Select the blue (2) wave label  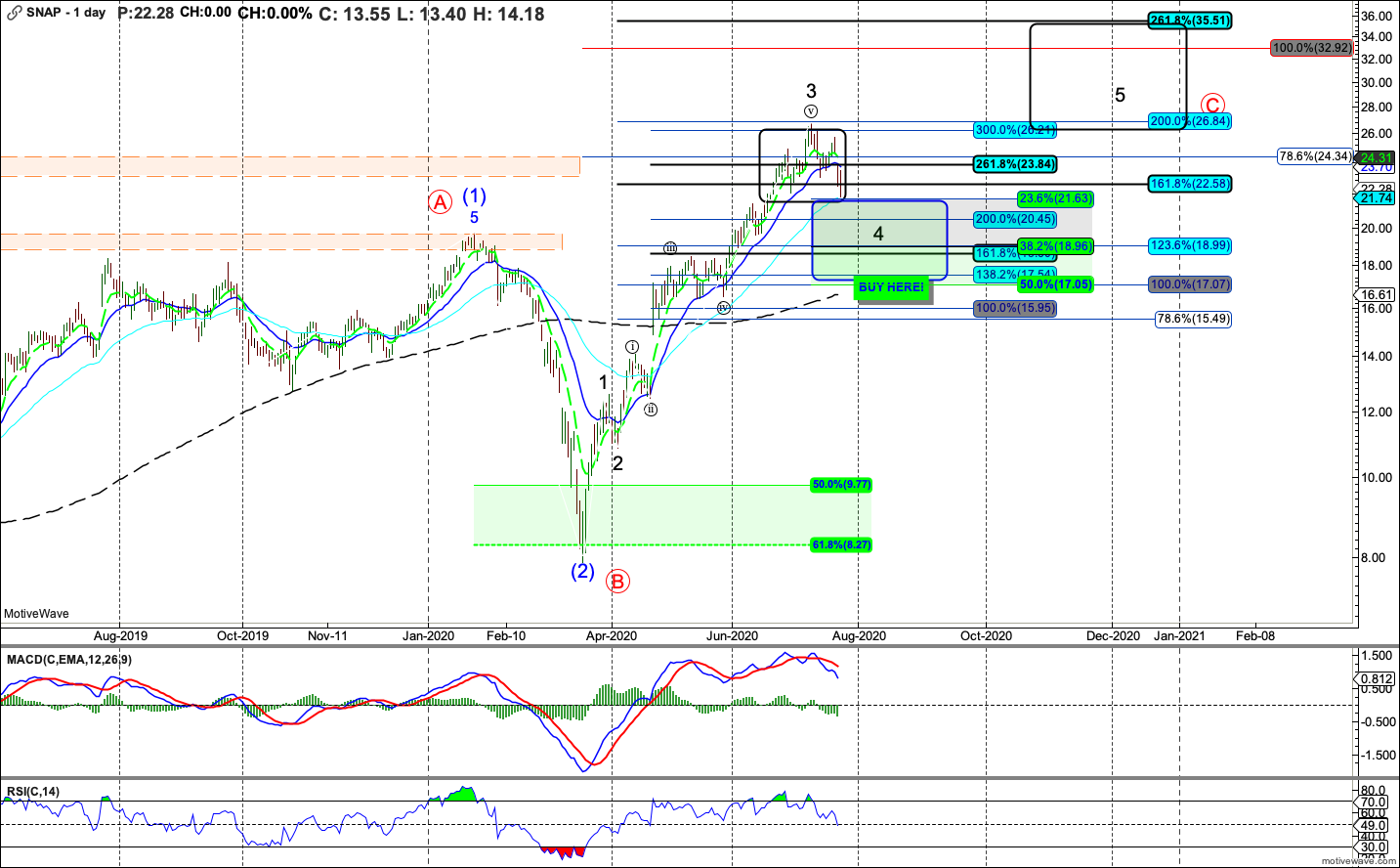[x=582, y=571]
